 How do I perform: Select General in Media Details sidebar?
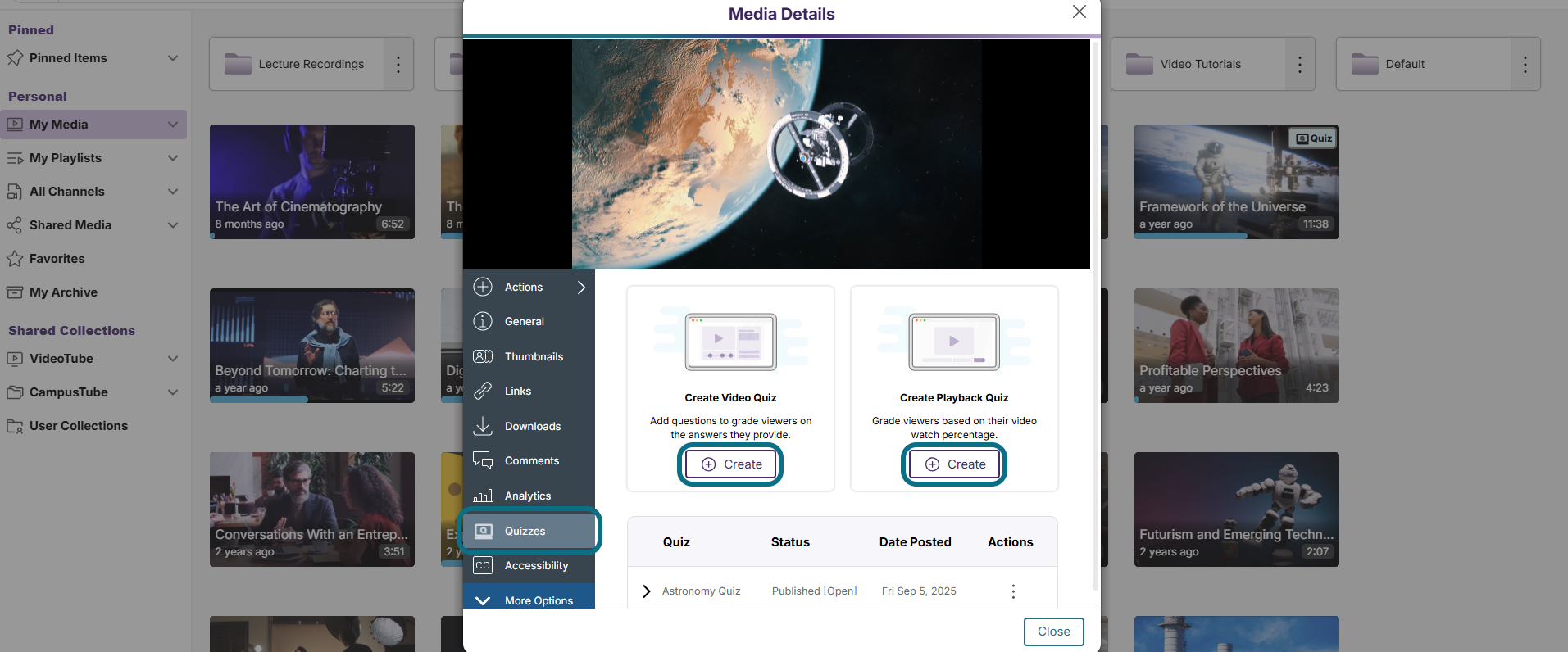529,321
